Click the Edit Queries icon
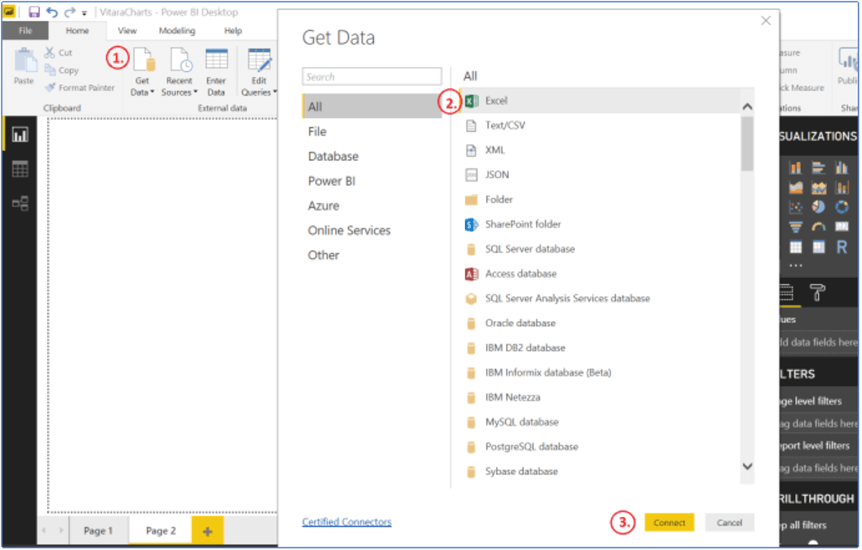Viewport: 862px width, 550px height. tap(259, 59)
